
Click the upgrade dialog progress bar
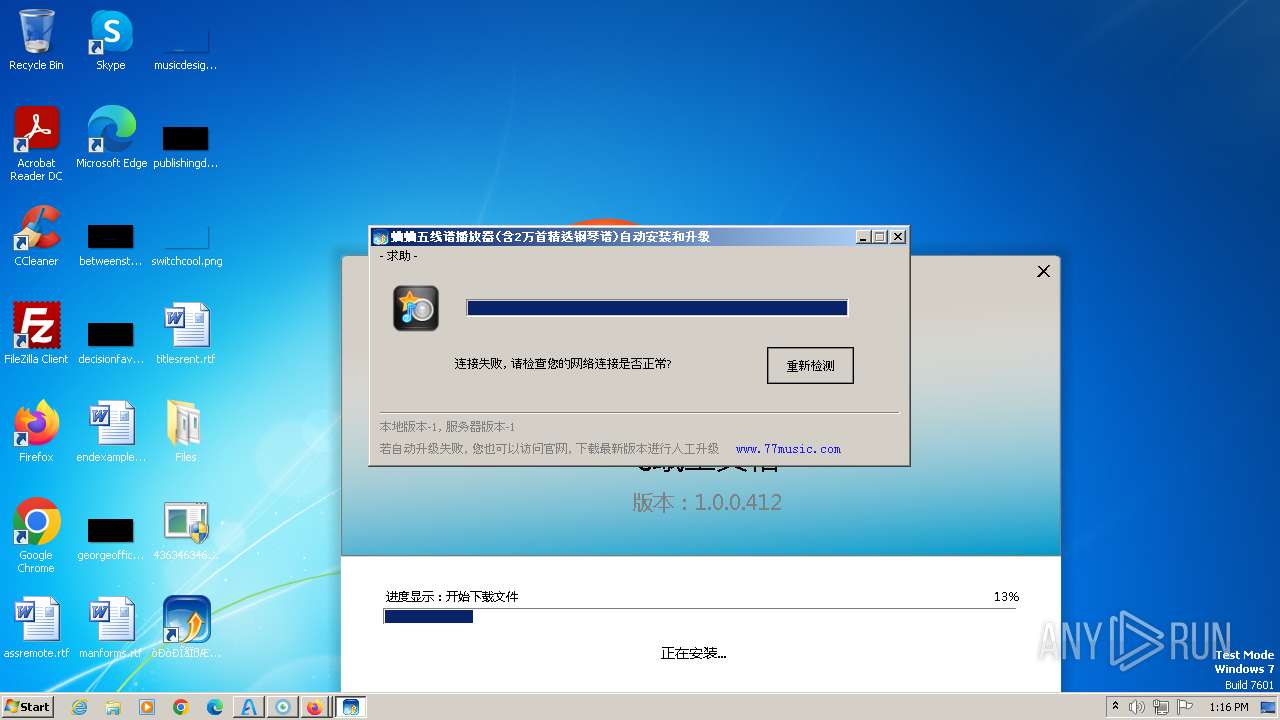[657, 308]
